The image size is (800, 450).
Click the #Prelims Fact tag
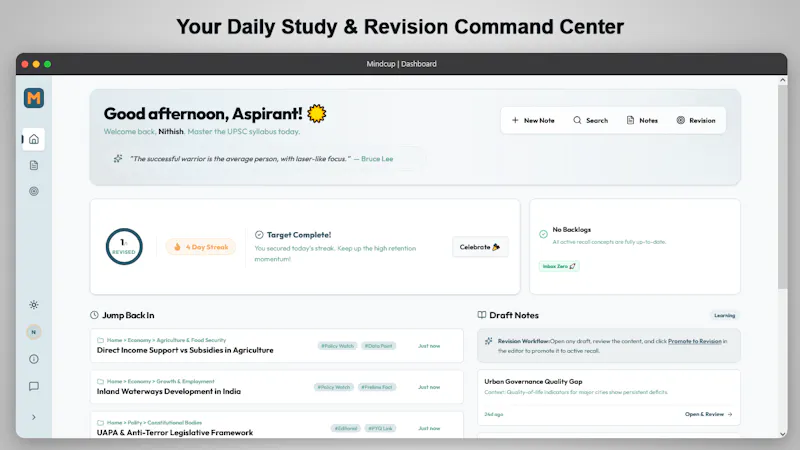377,387
